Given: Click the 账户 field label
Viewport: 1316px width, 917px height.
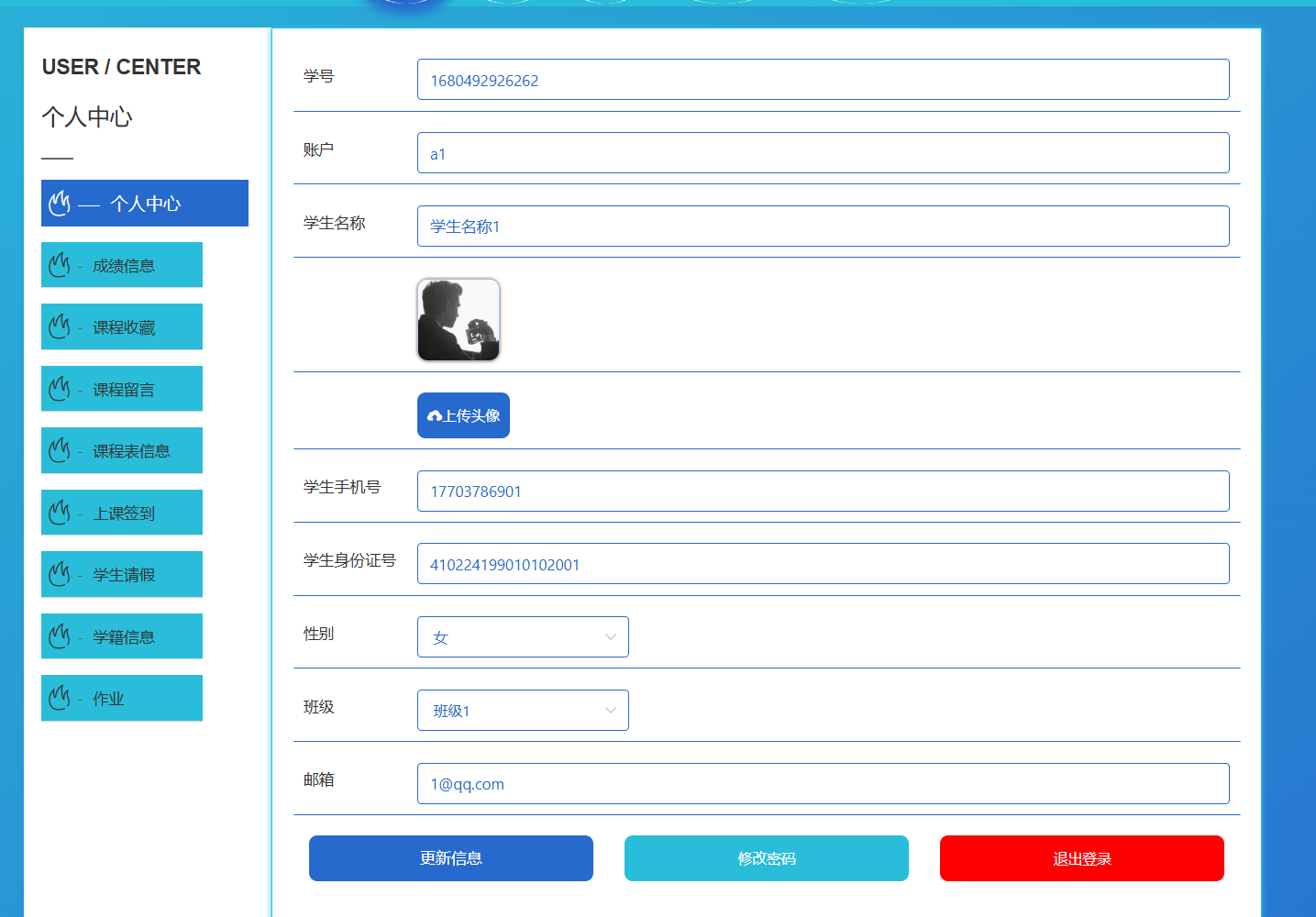Looking at the screenshot, I should click(x=319, y=149).
